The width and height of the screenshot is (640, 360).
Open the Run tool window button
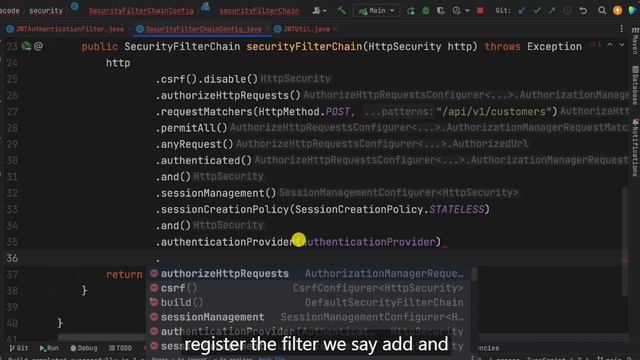coord(49,348)
